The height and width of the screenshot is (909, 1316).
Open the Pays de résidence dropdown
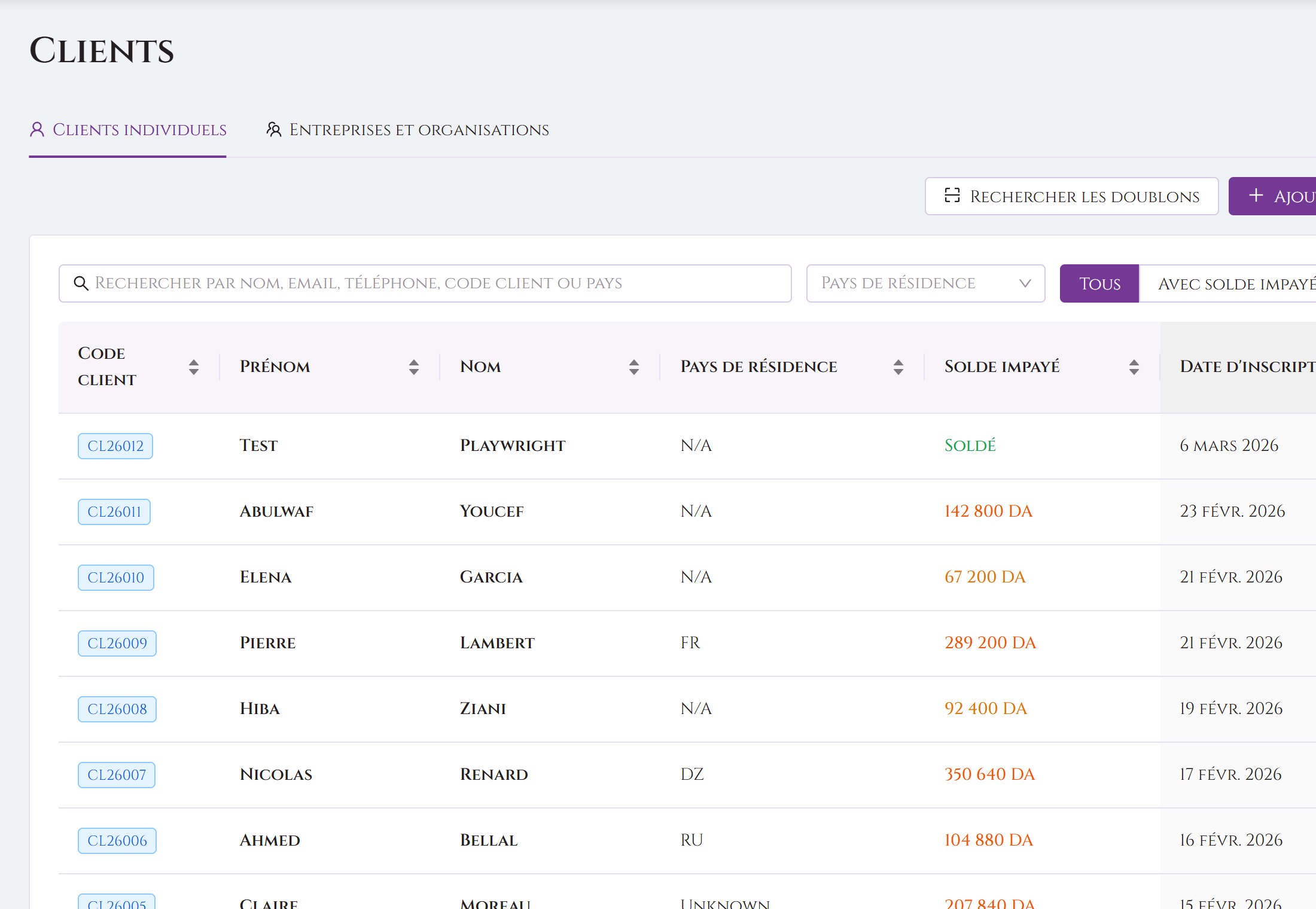(x=925, y=283)
